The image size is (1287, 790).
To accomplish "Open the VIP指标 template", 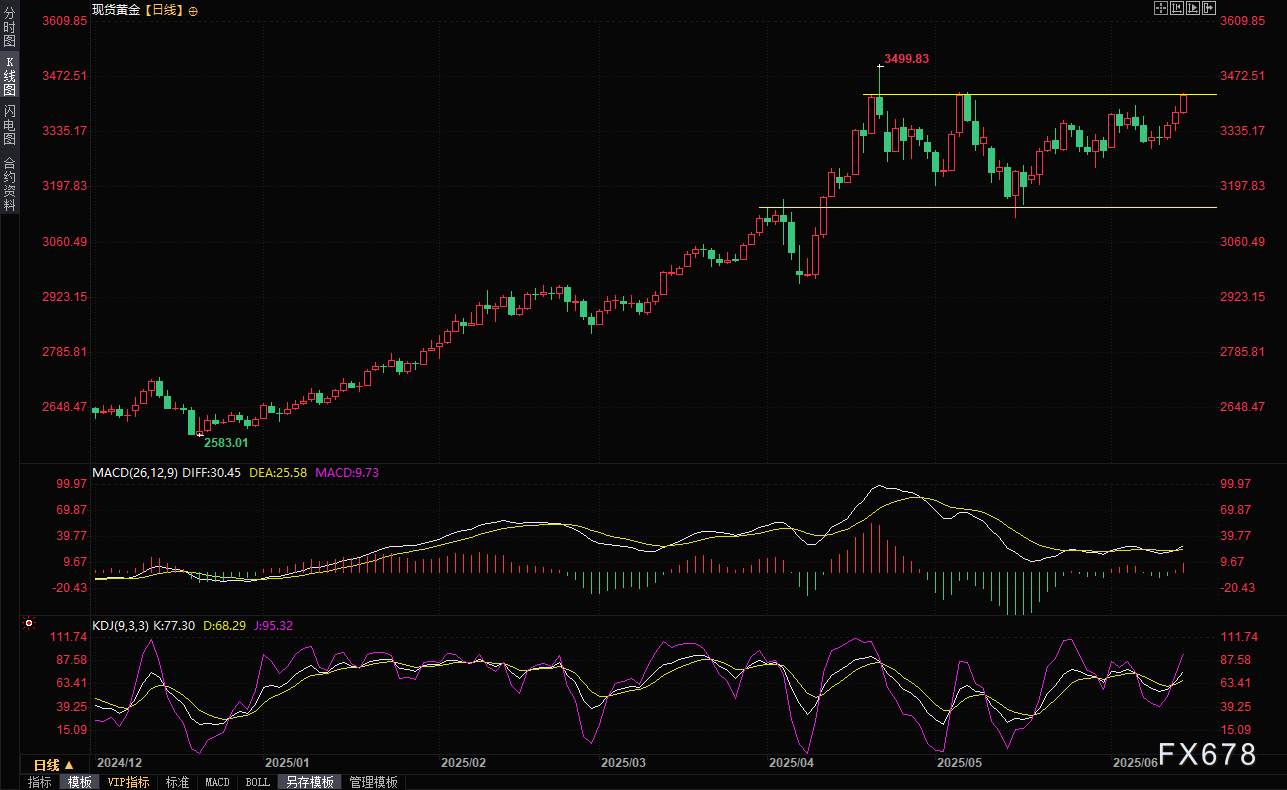I will tap(129, 782).
